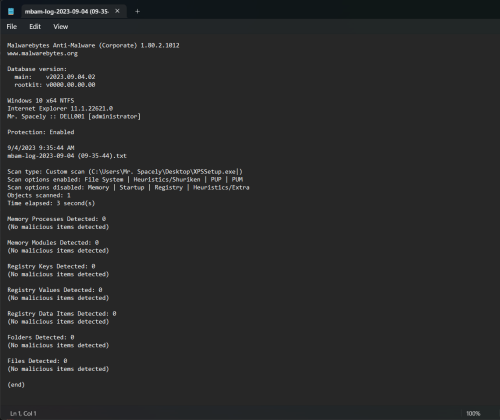Viewport: 500px width, 420px height.
Task: Add a new tab with the plus button
Action: (137, 11)
